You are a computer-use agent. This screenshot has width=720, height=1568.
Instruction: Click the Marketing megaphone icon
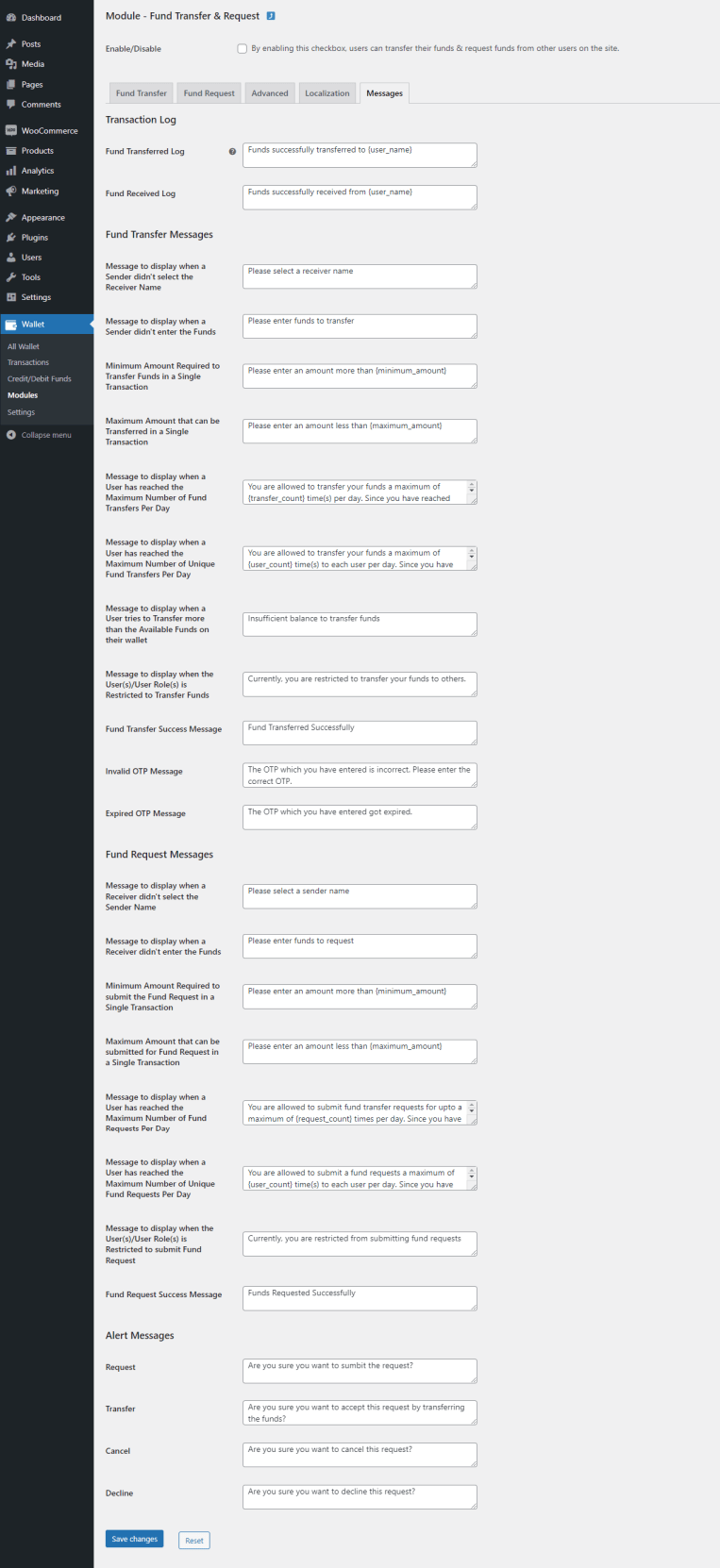(x=11, y=192)
